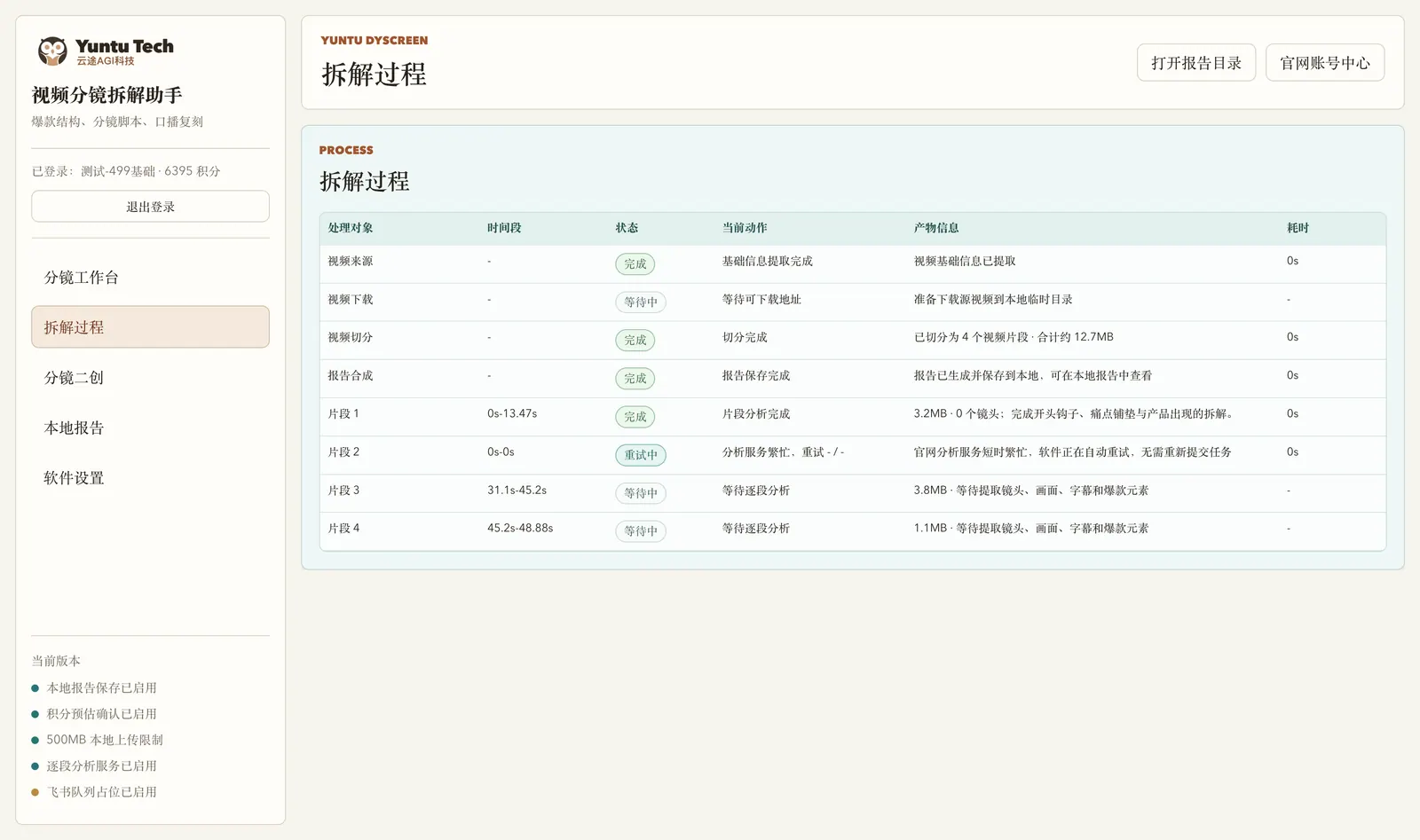The image size is (1420, 840).
Task: Click 等待中 status badge for 视频下载
Action: point(640,302)
